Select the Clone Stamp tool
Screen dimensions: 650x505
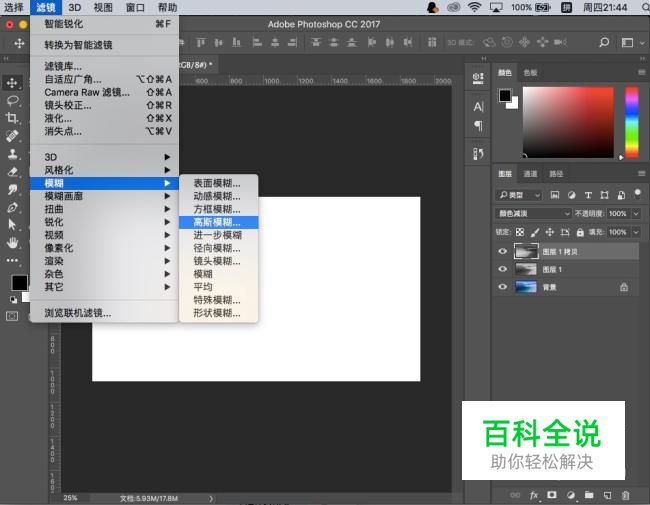tap(13, 154)
